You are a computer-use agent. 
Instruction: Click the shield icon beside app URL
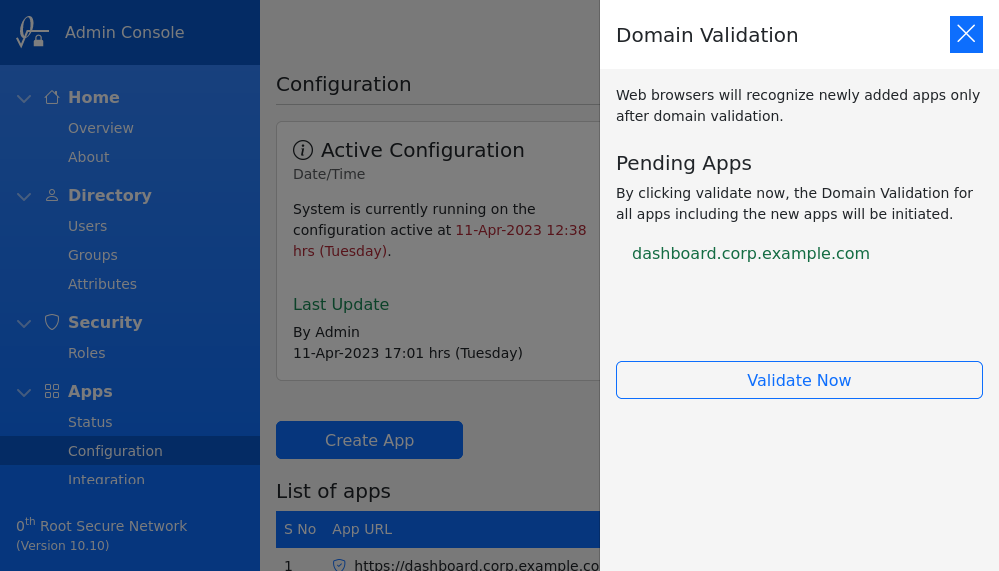tap(339, 565)
